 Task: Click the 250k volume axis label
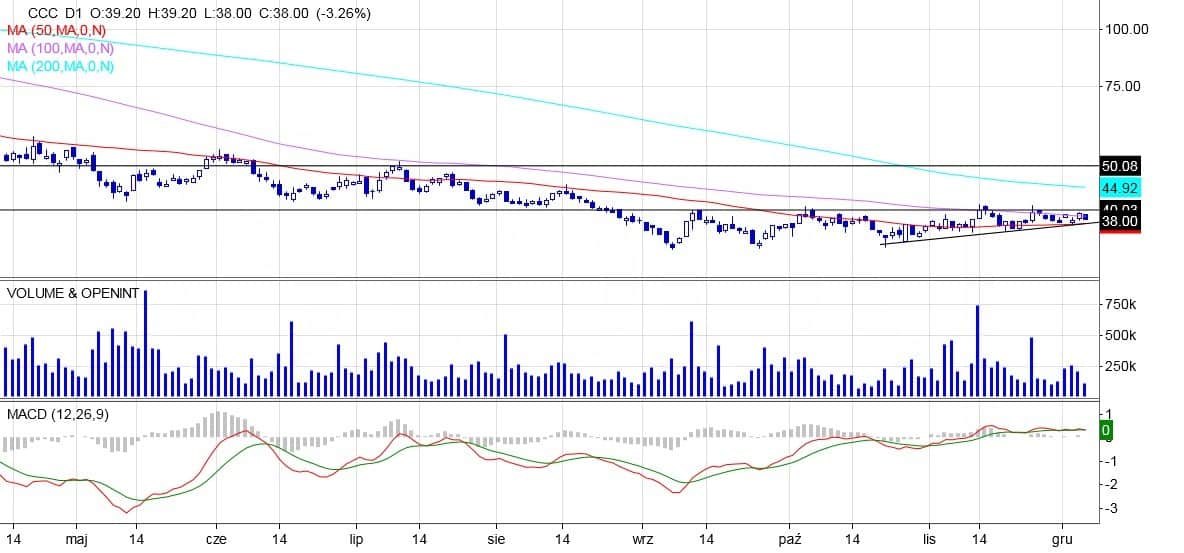pyautogui.click(x=1121, y=366)
